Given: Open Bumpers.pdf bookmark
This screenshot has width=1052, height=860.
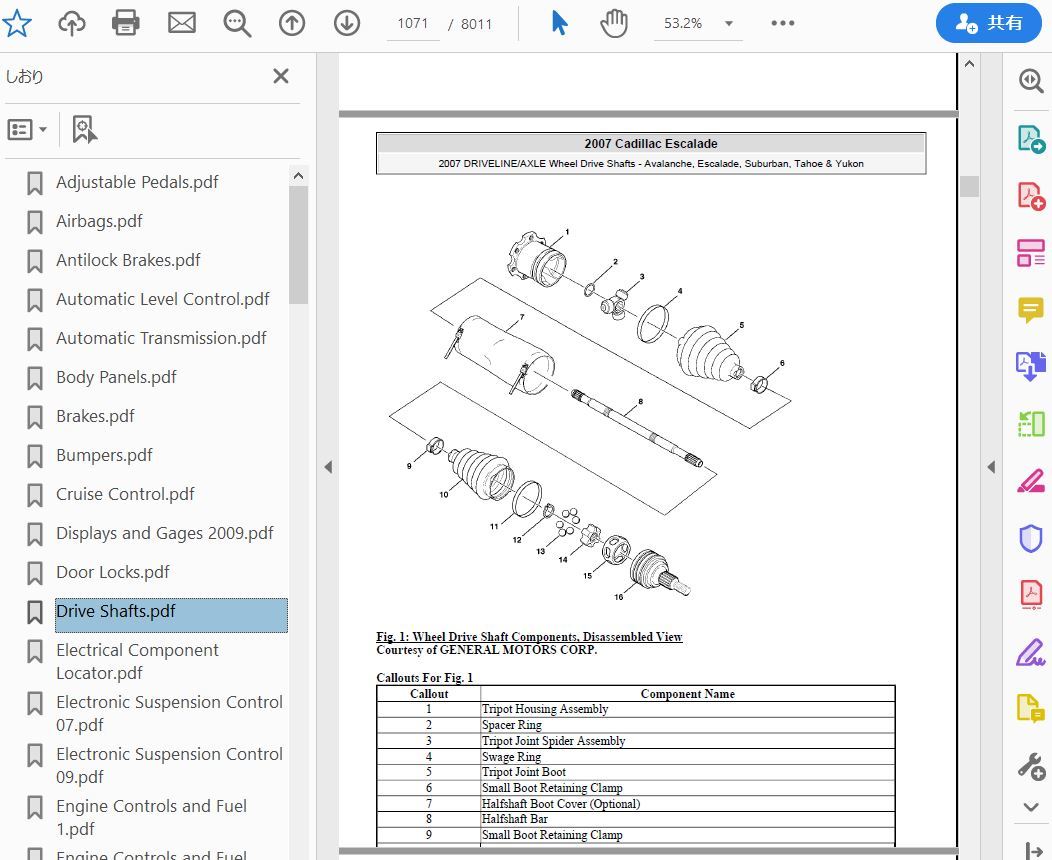Looking at the screenshot, I should tap(104, 455).
